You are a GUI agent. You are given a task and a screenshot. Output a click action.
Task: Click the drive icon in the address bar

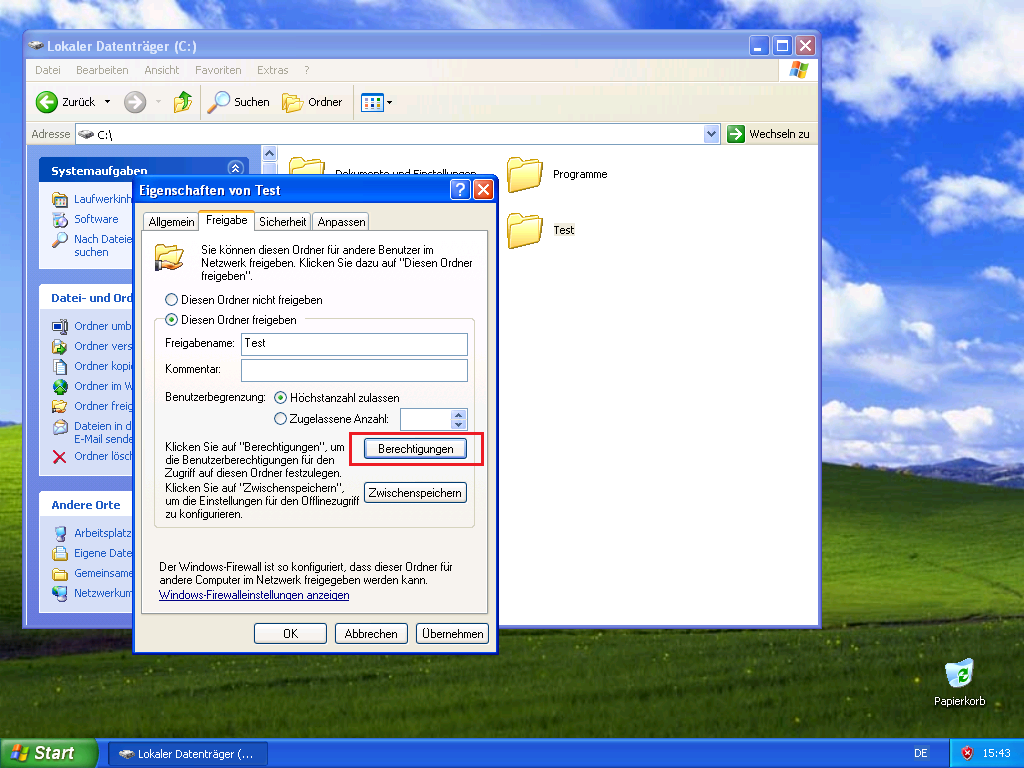[x=86, y=135]
